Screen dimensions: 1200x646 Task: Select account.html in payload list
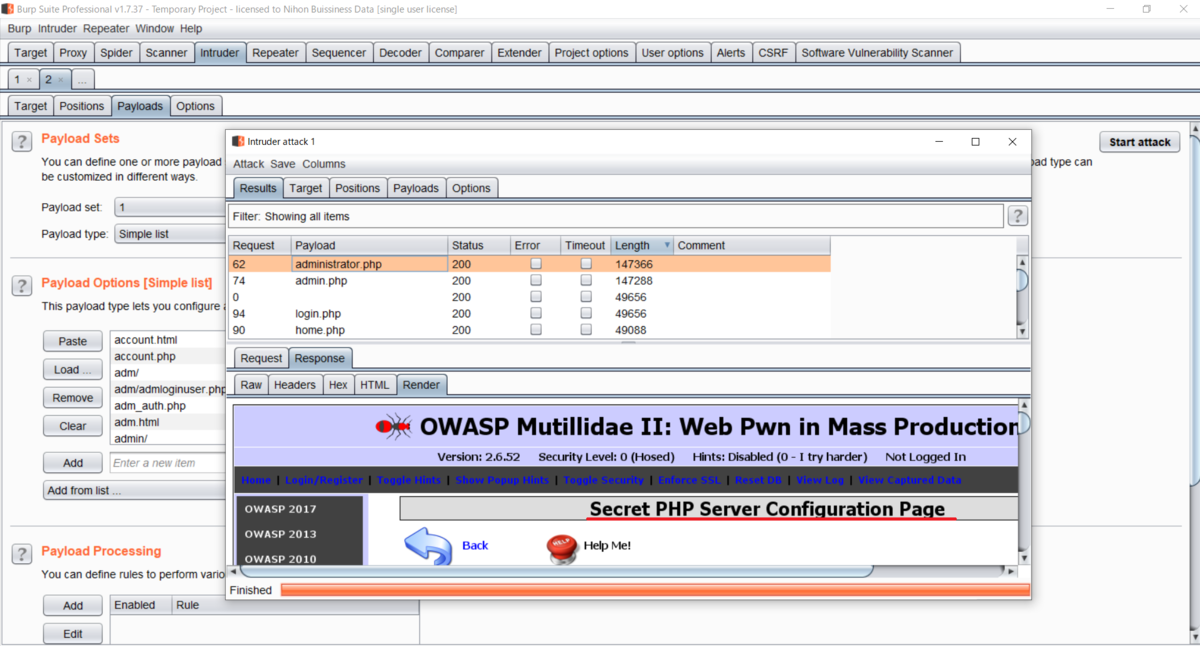[x=168, y=340]
